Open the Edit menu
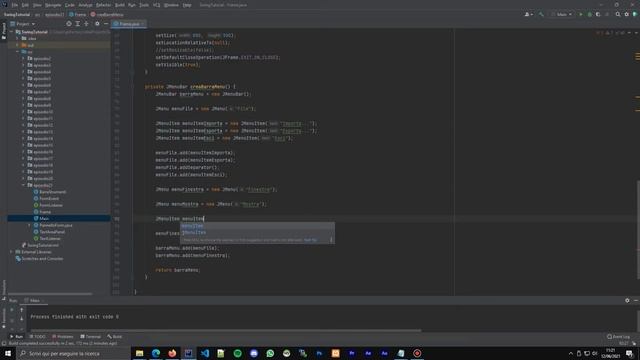Screen dimensions: 640x360 point(25,5)
